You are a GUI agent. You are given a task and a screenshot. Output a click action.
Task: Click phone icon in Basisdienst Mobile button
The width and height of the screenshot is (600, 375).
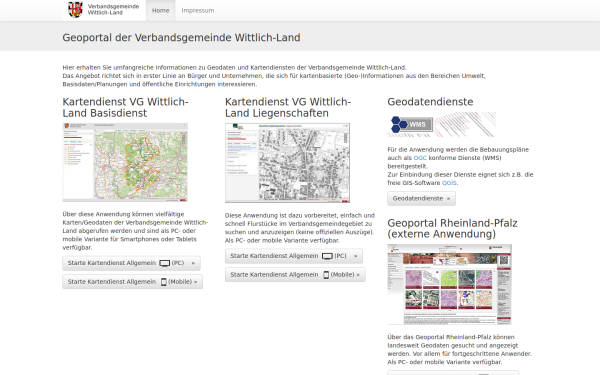(164, 282)
